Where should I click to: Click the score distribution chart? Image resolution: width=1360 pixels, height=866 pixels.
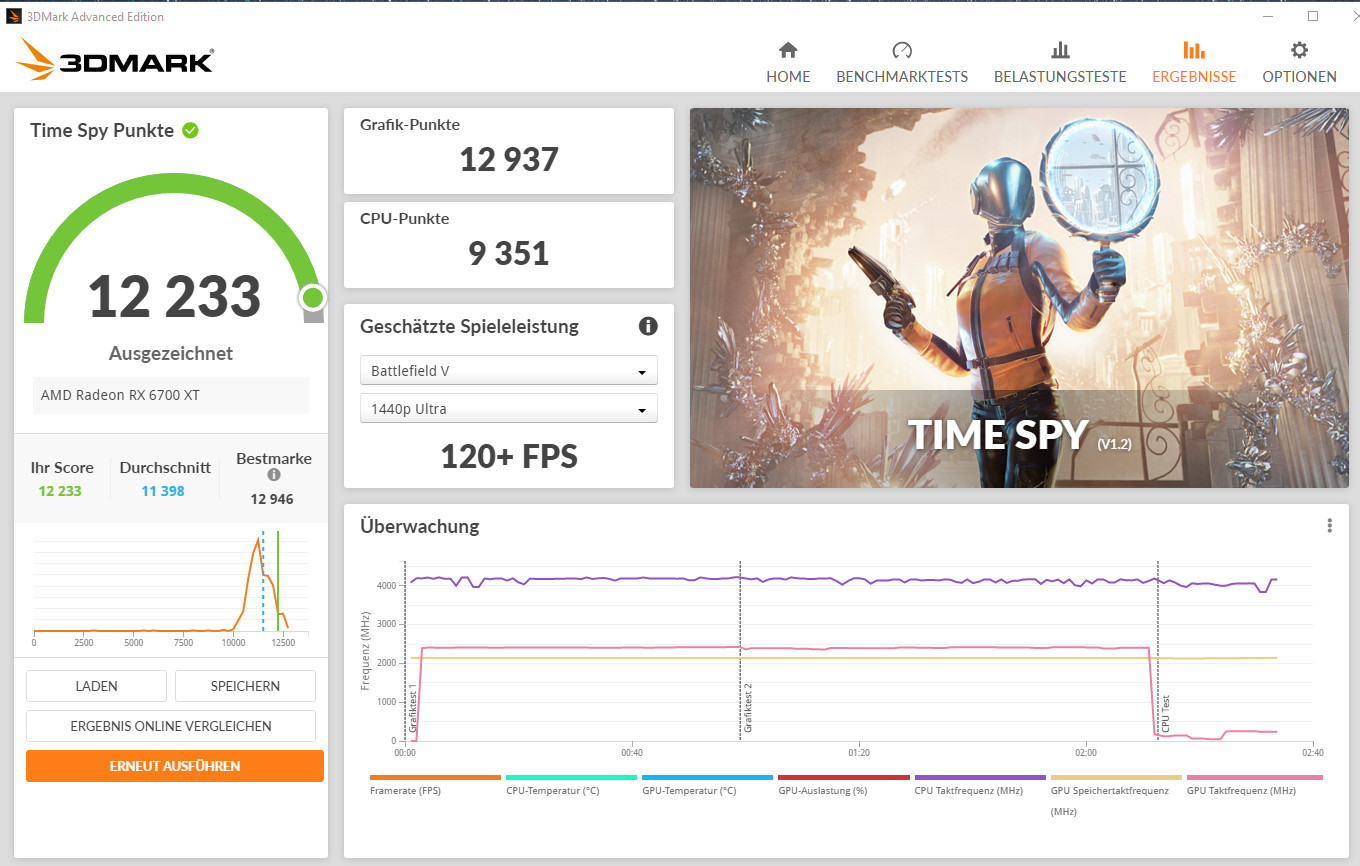tap(171, 588)
